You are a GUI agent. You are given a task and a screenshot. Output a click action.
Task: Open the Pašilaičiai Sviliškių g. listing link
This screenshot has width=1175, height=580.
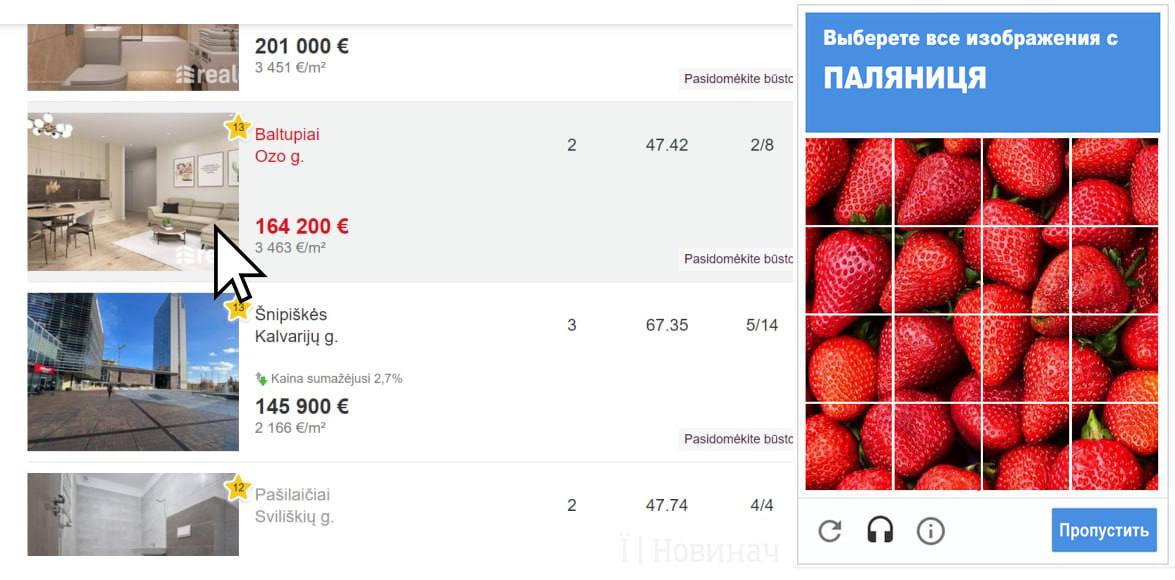pos(294,505)
